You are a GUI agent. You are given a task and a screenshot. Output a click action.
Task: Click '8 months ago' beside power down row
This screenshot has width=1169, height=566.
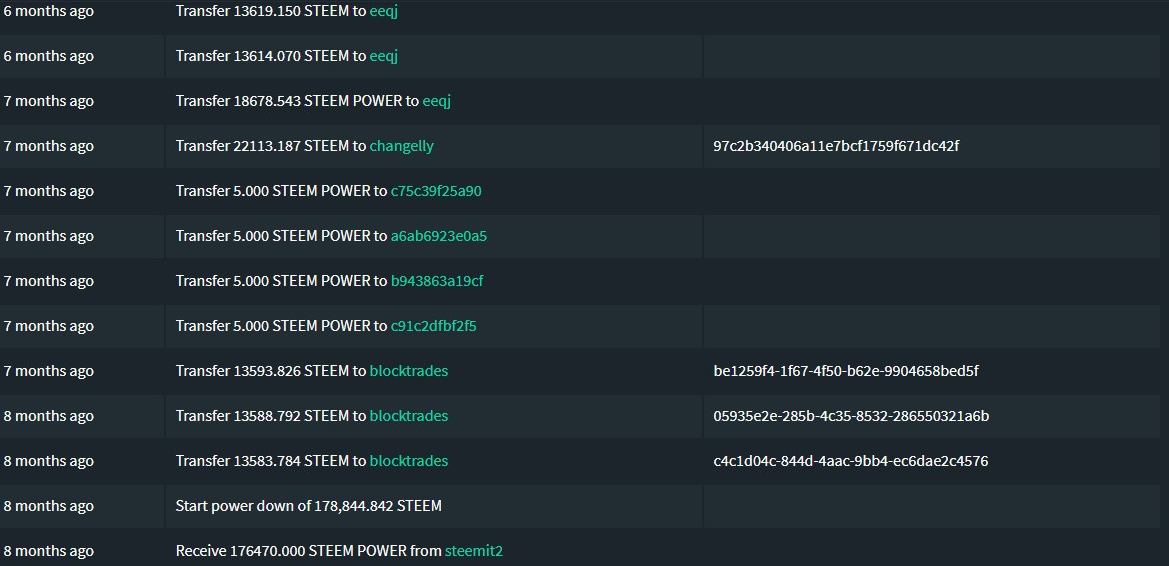[48, 506]
